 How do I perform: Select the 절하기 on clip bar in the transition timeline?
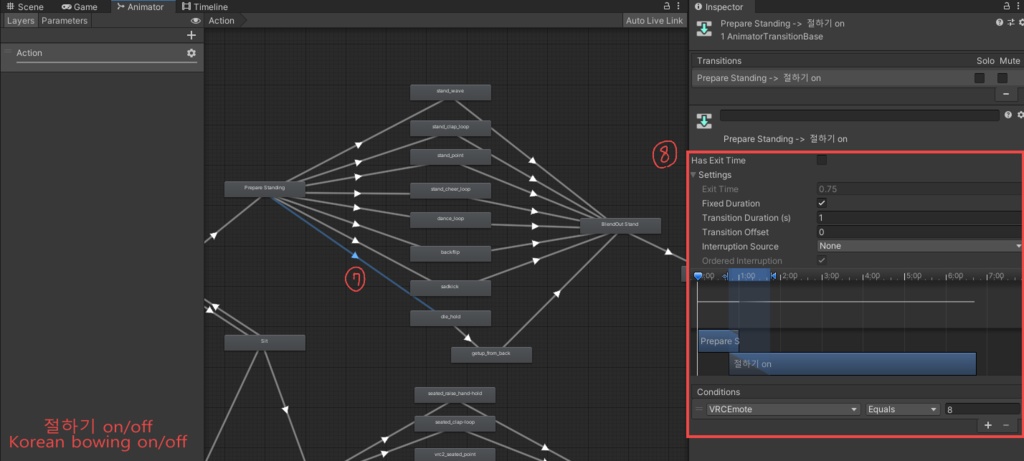point(852,364)
